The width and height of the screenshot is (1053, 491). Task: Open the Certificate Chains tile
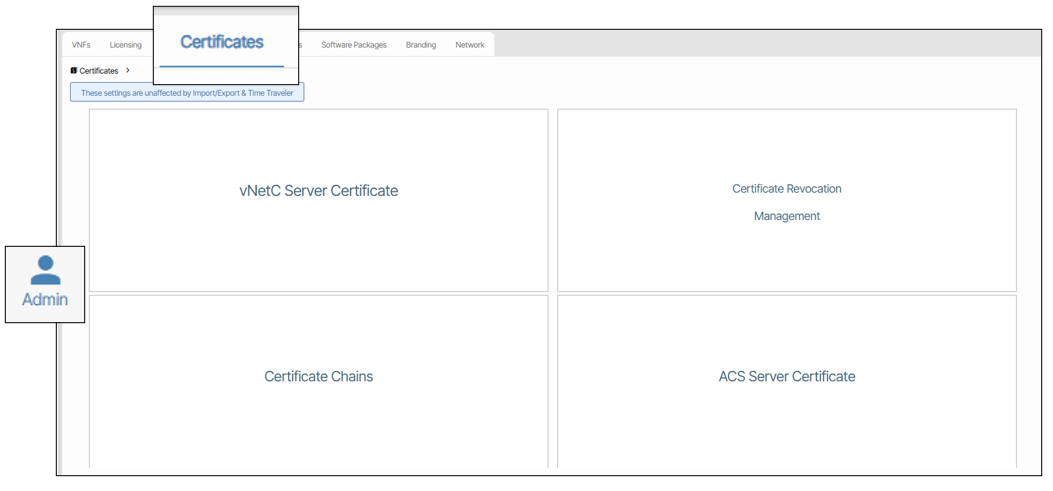(x=318, y=377)
